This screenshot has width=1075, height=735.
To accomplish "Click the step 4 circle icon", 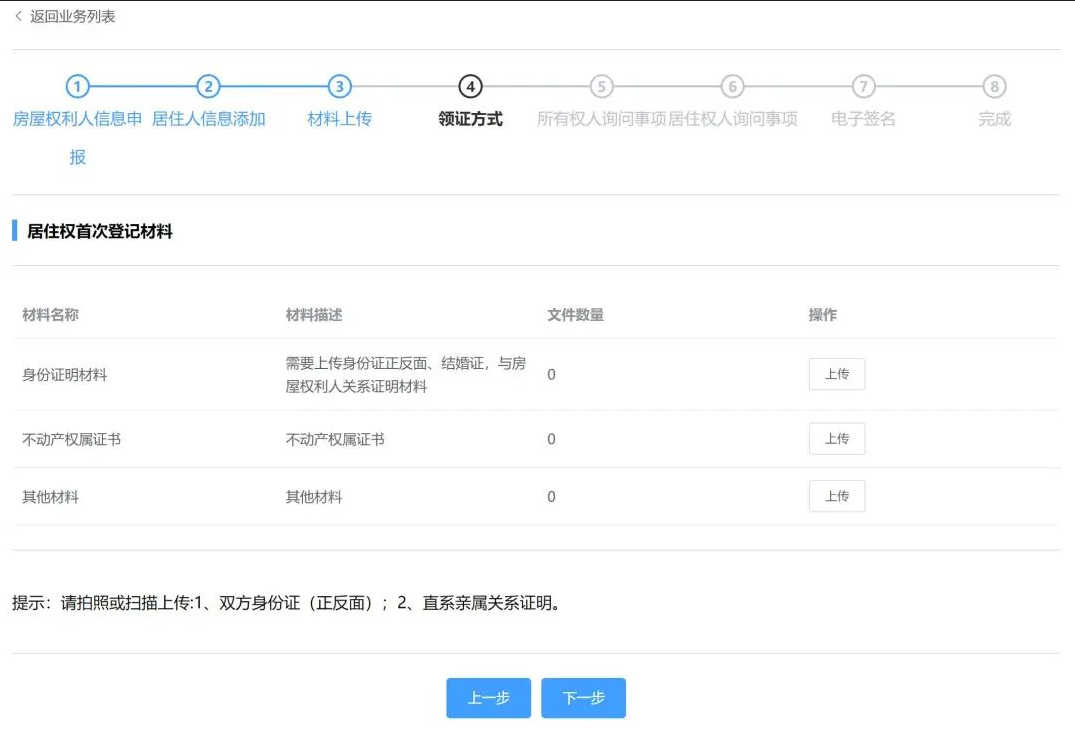I will [470, 87].
